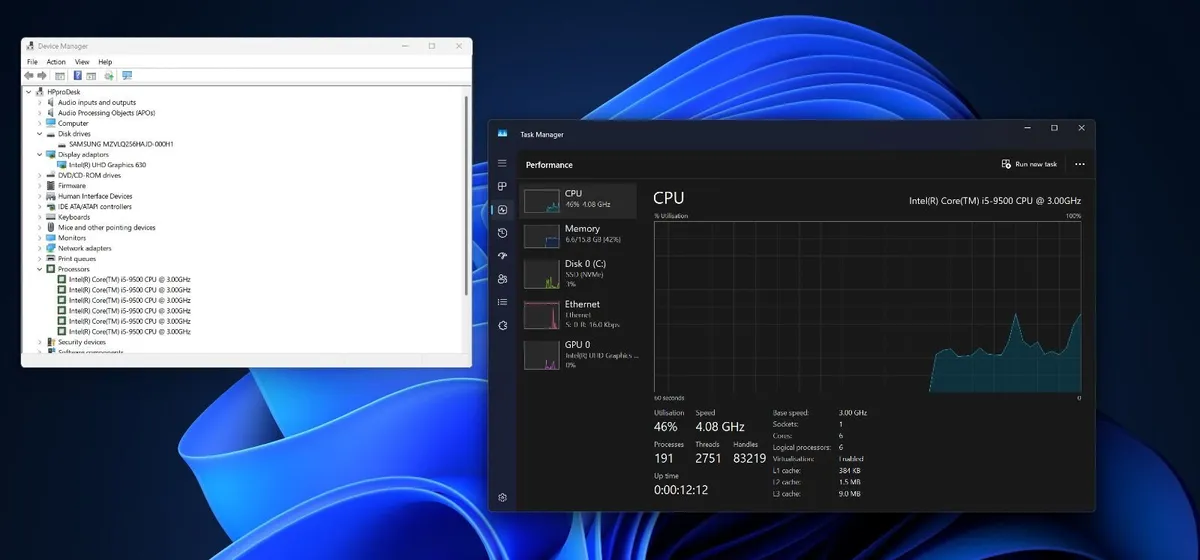Click the 9.0 MB L3 cache value
The height and width of the screenshot is (560, 1200).
[850, 494]
